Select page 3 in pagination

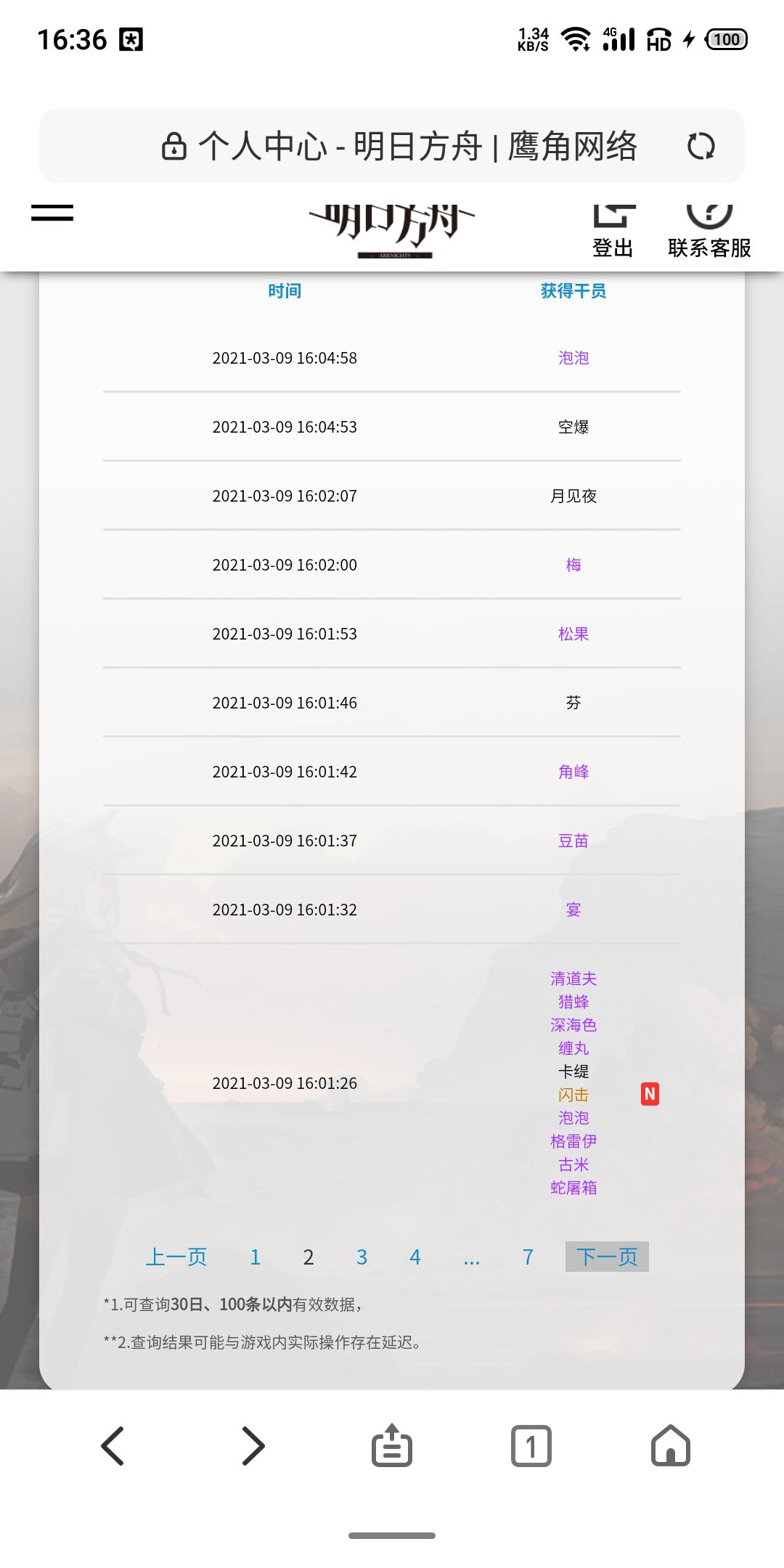362,1257
